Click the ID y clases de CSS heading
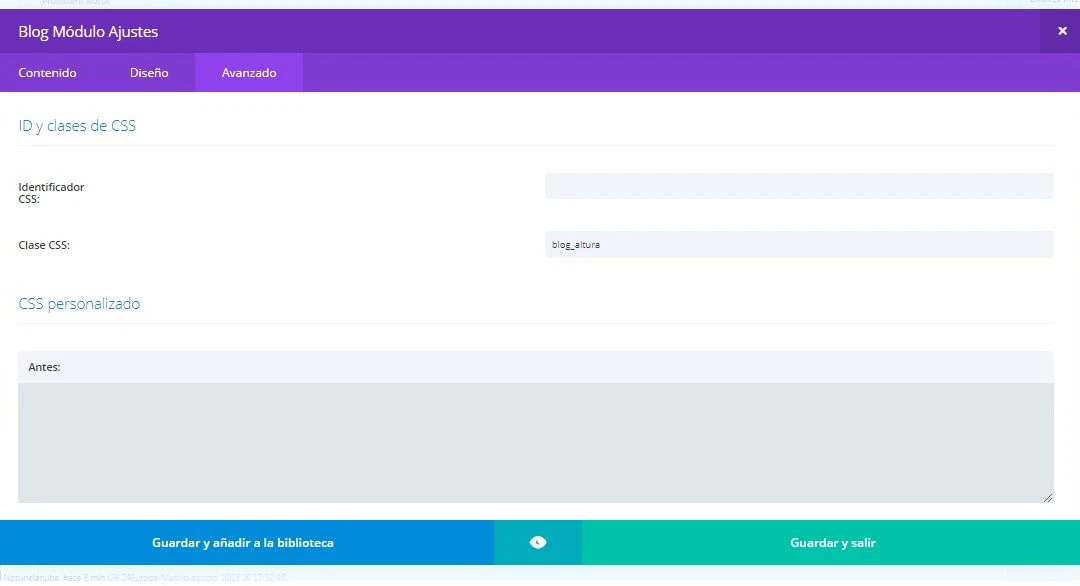1080x586 pixels. 77,126
